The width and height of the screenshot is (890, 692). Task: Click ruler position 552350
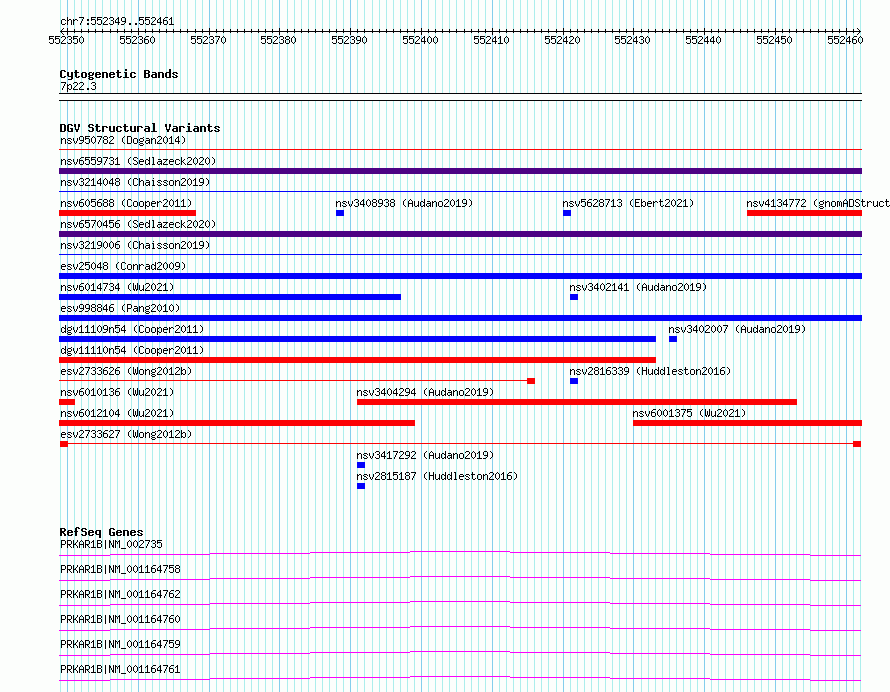click(x=66, y=40)
